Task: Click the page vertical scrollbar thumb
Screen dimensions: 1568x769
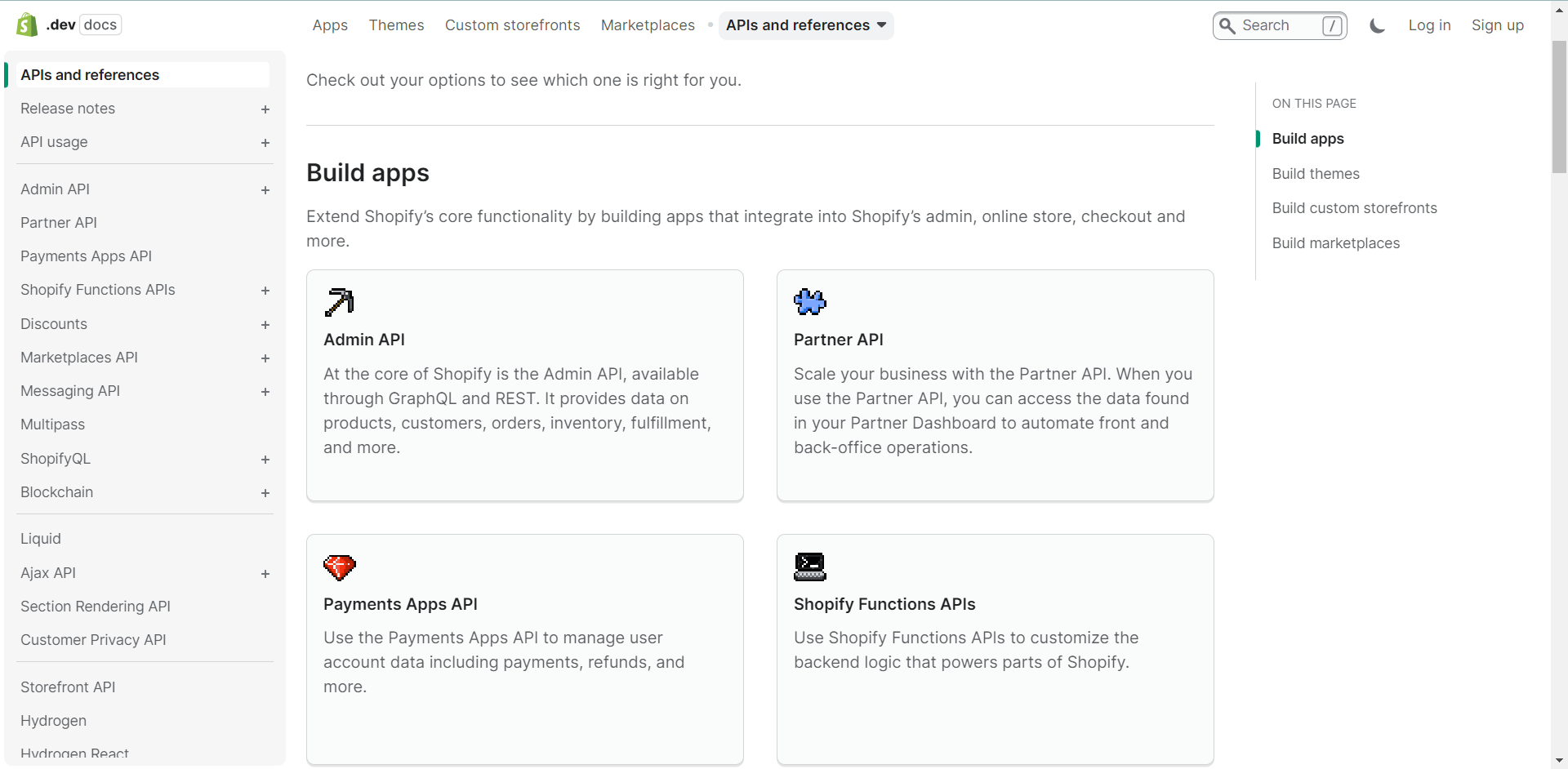Action: (1559, 106)
